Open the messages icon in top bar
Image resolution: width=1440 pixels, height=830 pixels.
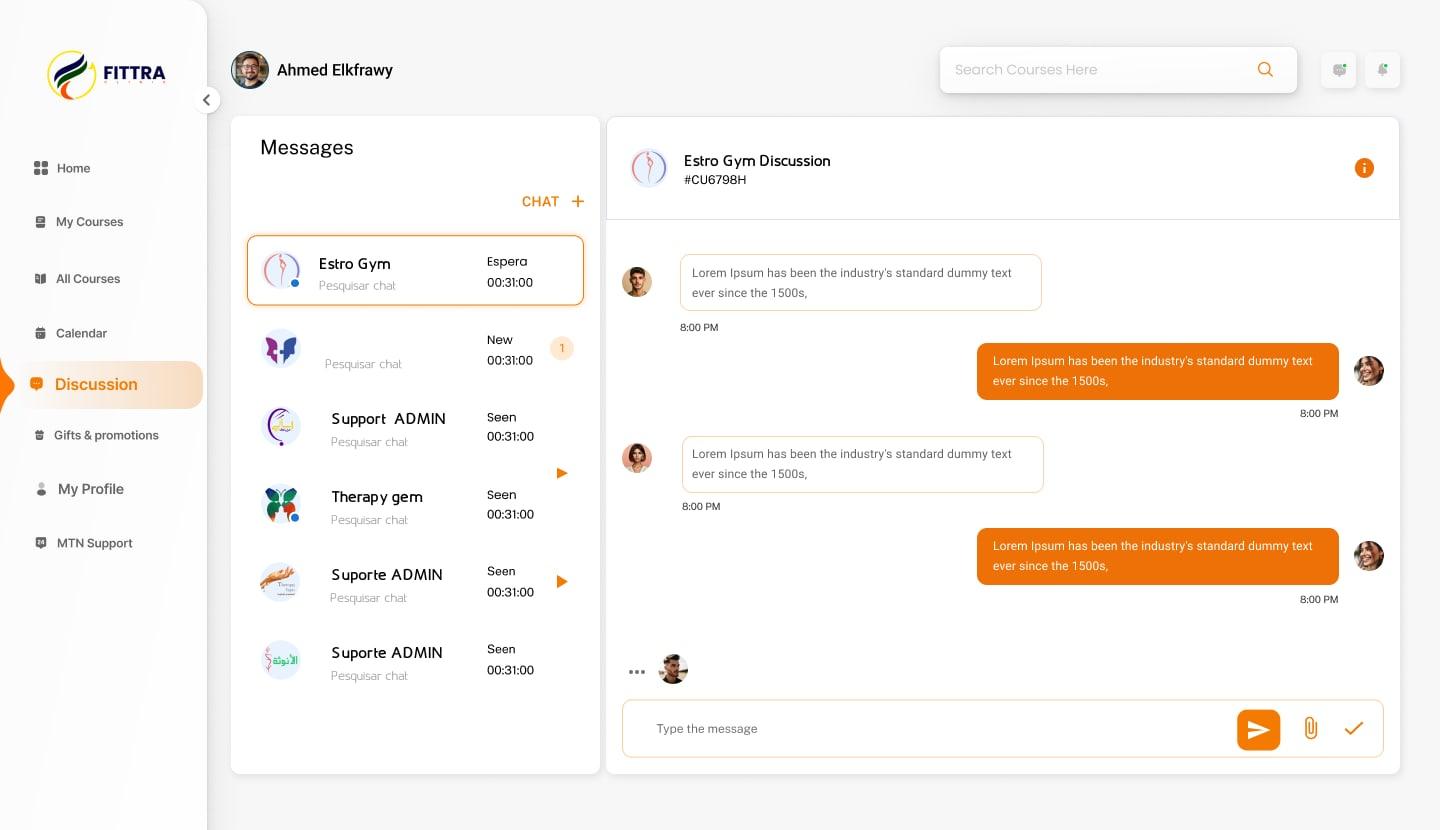[1339, 70]
